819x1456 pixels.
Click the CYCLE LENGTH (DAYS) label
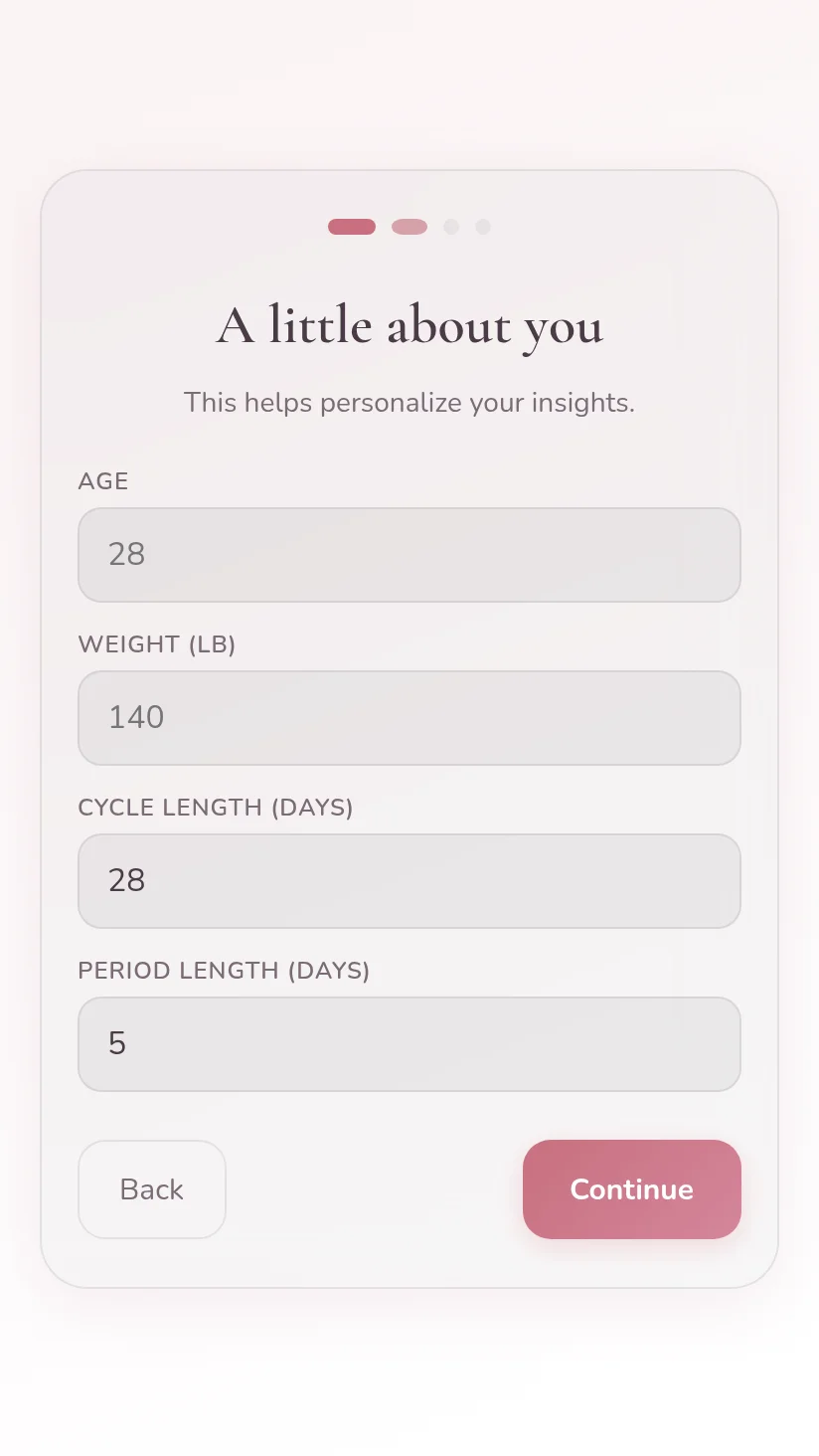(216, 808)
